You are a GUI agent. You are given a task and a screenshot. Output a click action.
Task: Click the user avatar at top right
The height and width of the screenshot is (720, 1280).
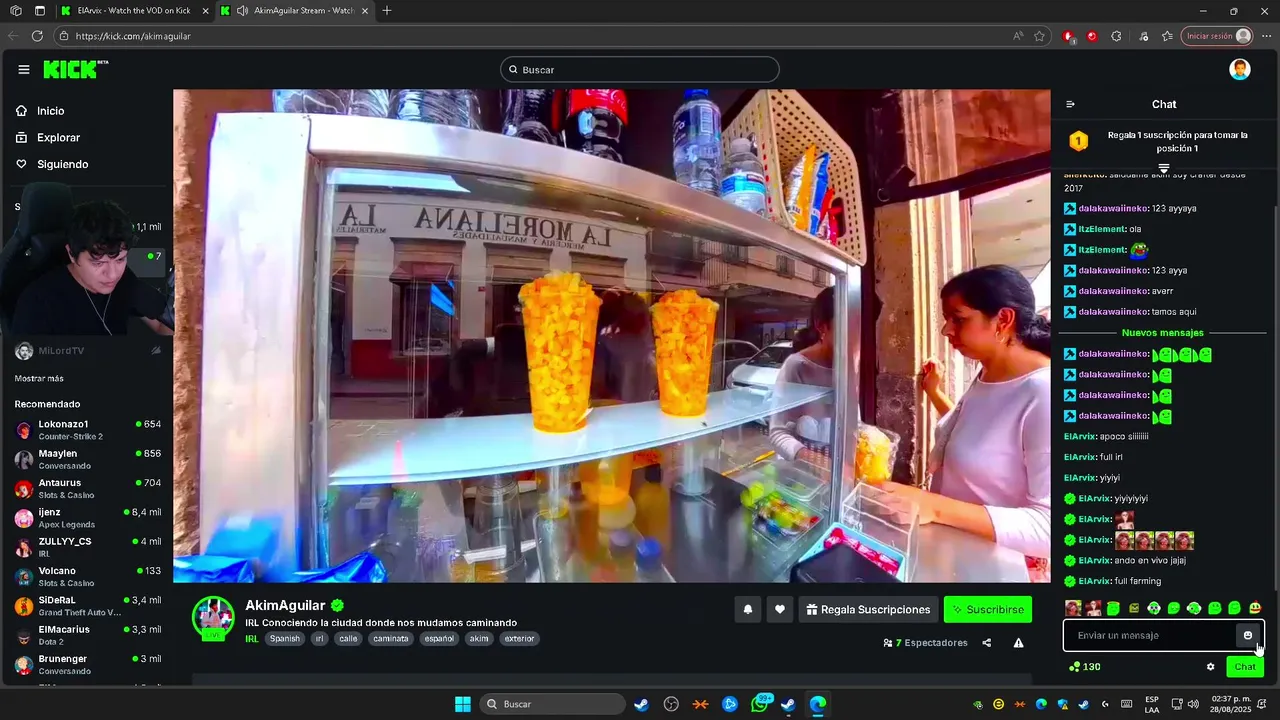[x=1240, y=69]
